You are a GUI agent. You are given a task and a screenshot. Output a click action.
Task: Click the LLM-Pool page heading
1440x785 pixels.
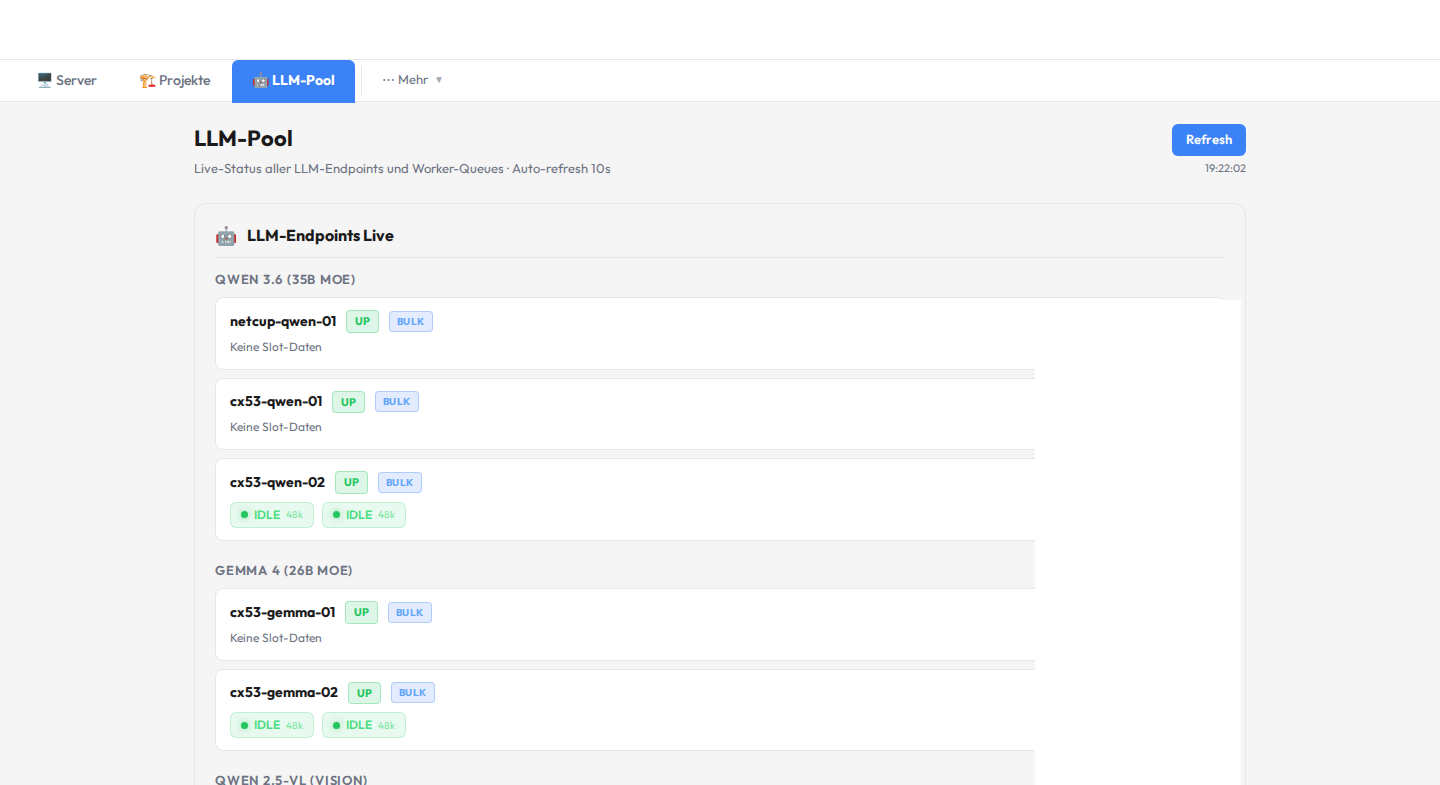tap(243, 139)
